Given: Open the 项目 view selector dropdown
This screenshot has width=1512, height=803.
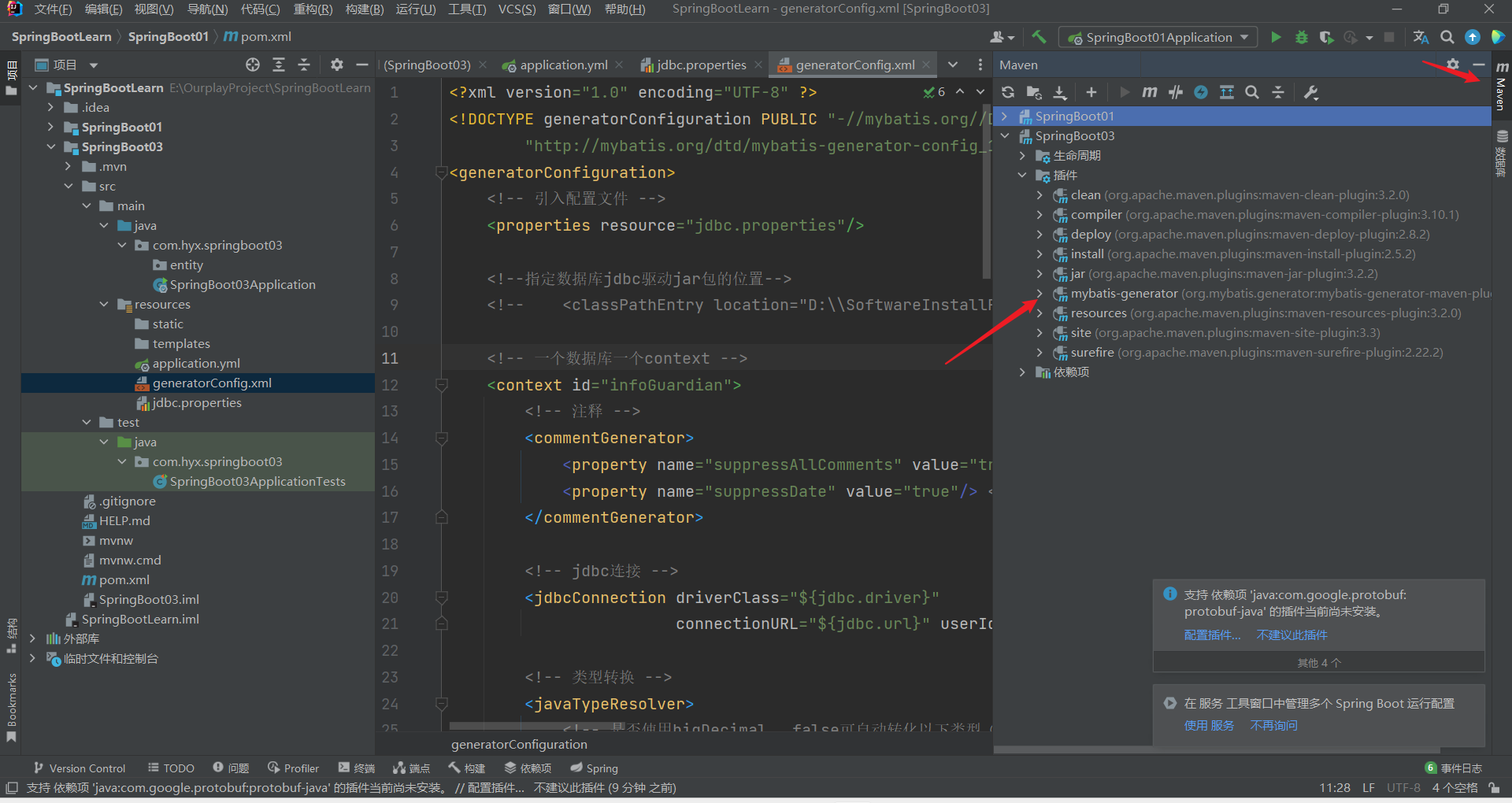Looking at the screenshot, I should click(x=66, y=65).
